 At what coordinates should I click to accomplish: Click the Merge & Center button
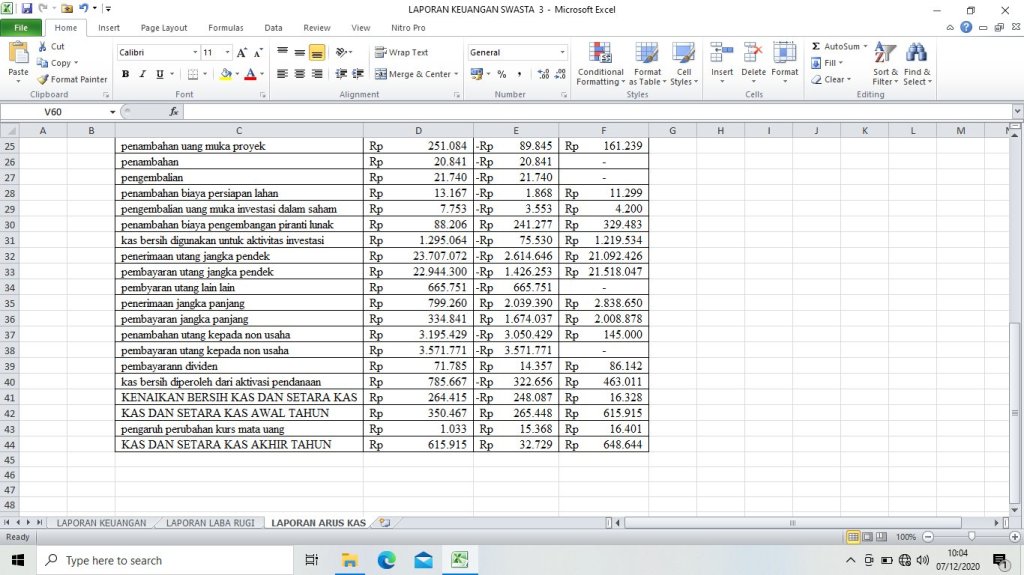[x=414, y=74]
